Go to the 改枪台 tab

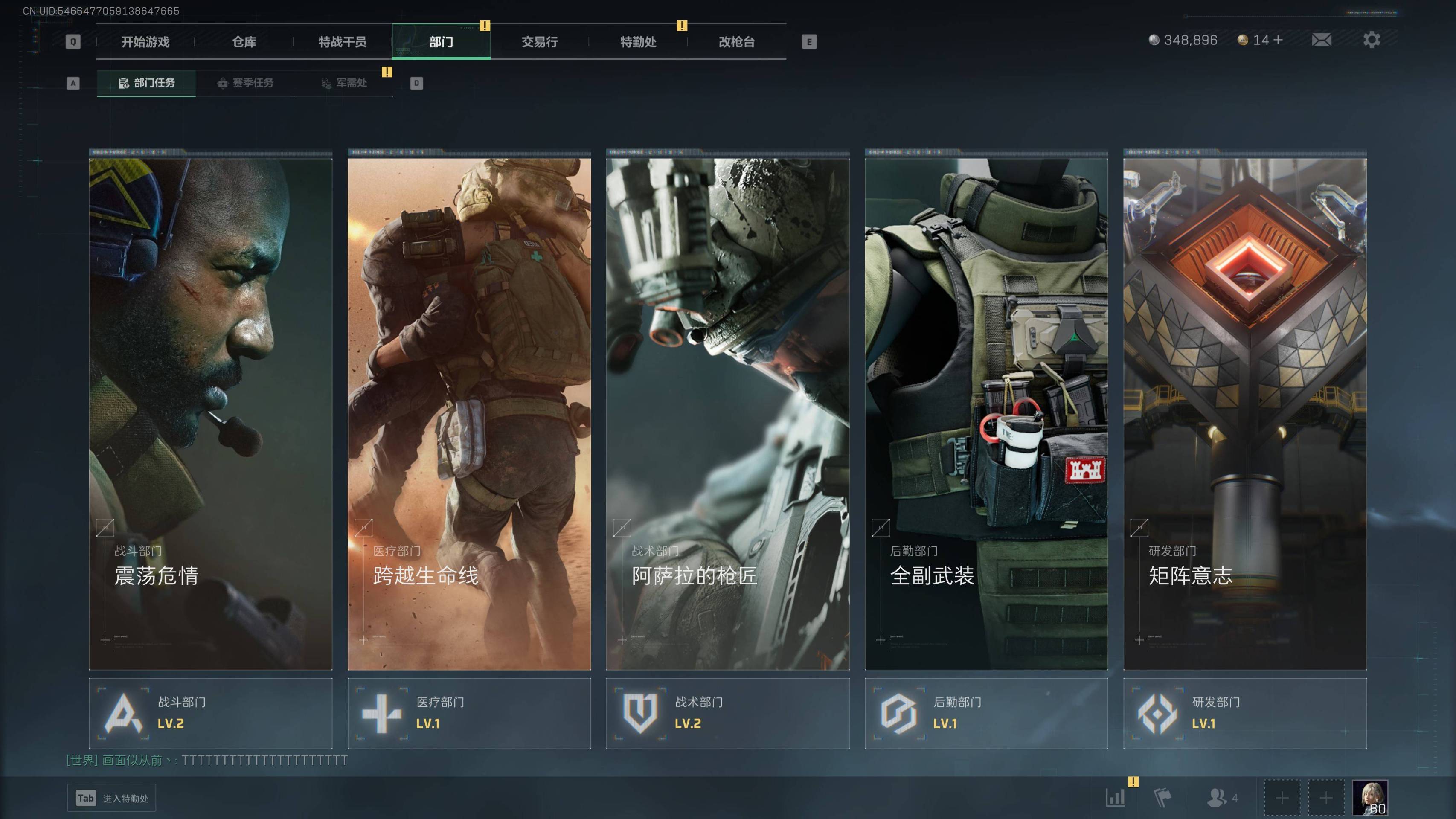pyautogui.click(x=736, y=42)
